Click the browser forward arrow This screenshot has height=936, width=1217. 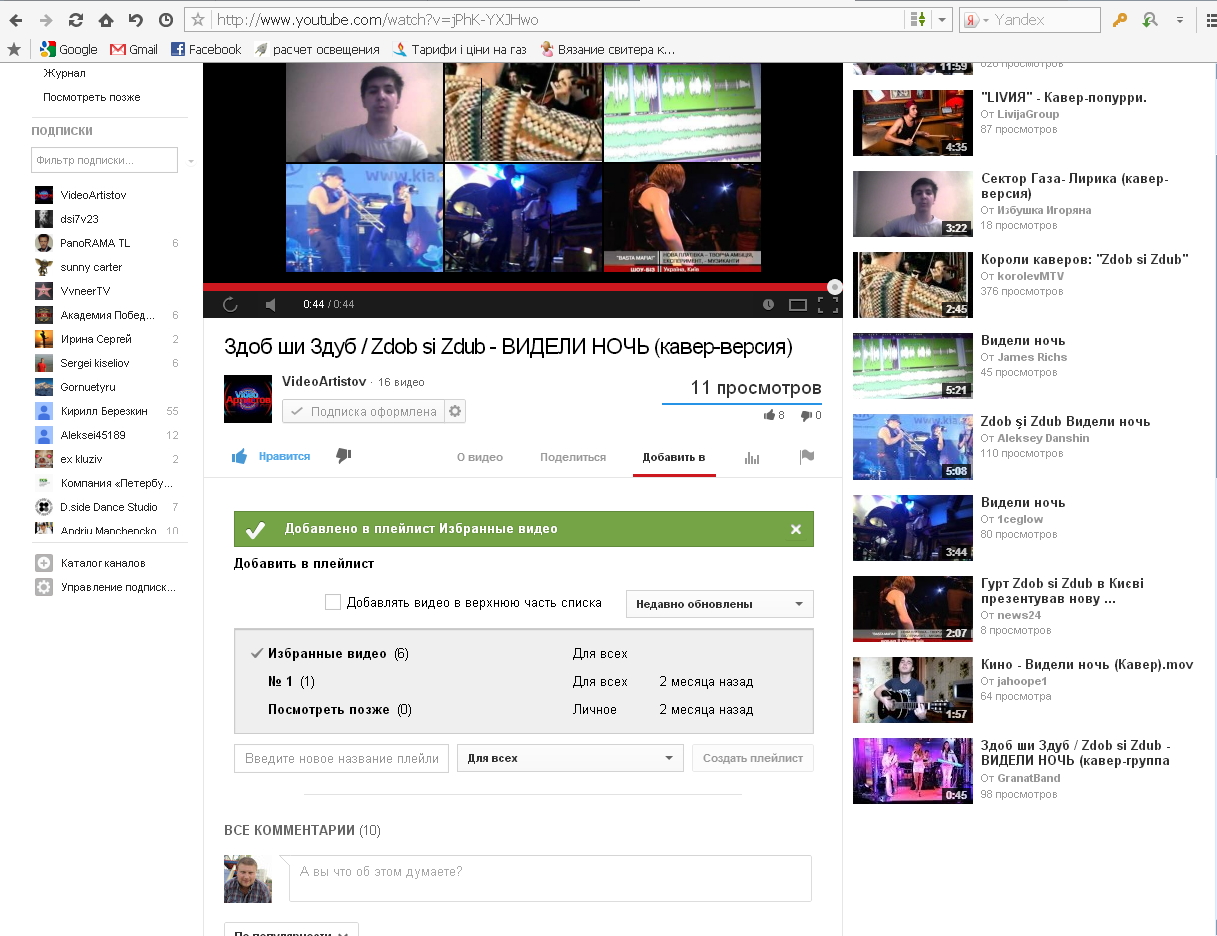point(45,20)
